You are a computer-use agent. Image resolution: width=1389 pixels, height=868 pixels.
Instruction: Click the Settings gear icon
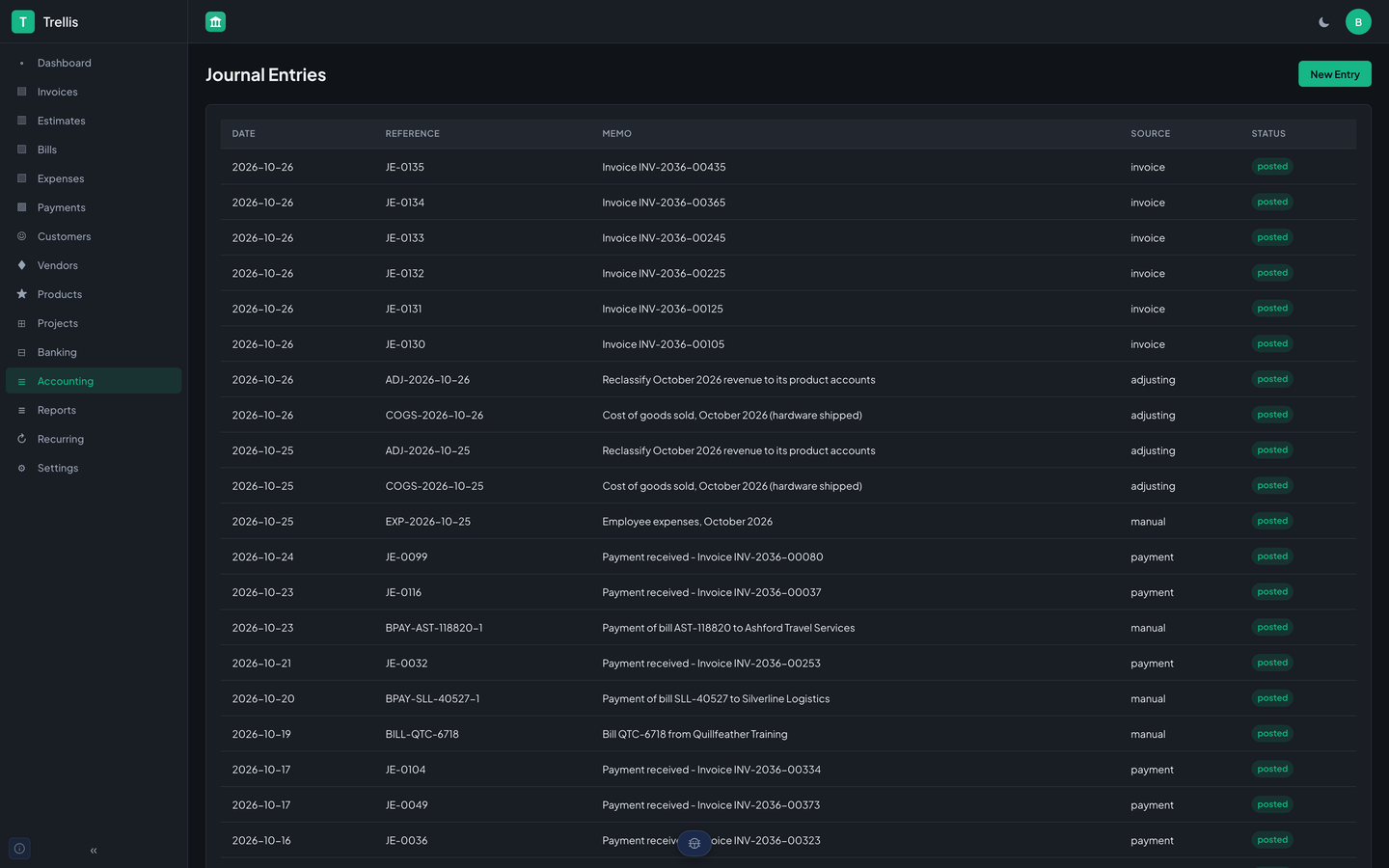(x=21, y=468)
